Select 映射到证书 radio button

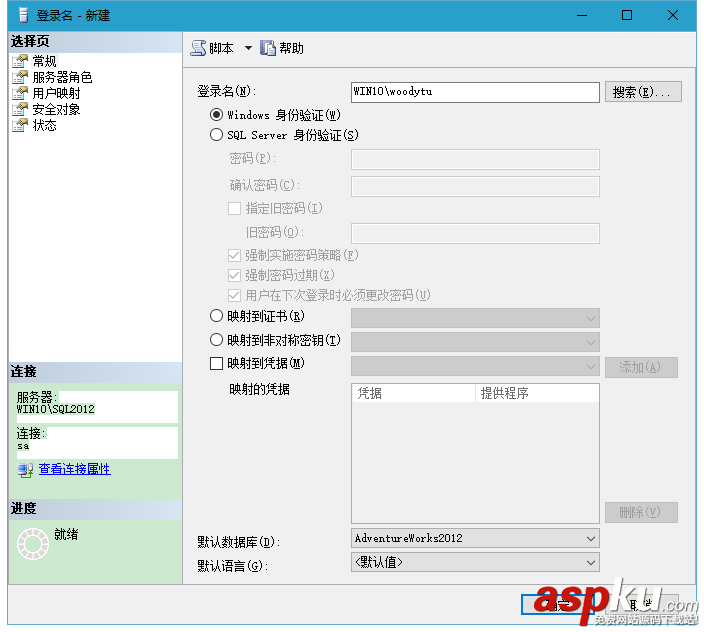point(216,316)
